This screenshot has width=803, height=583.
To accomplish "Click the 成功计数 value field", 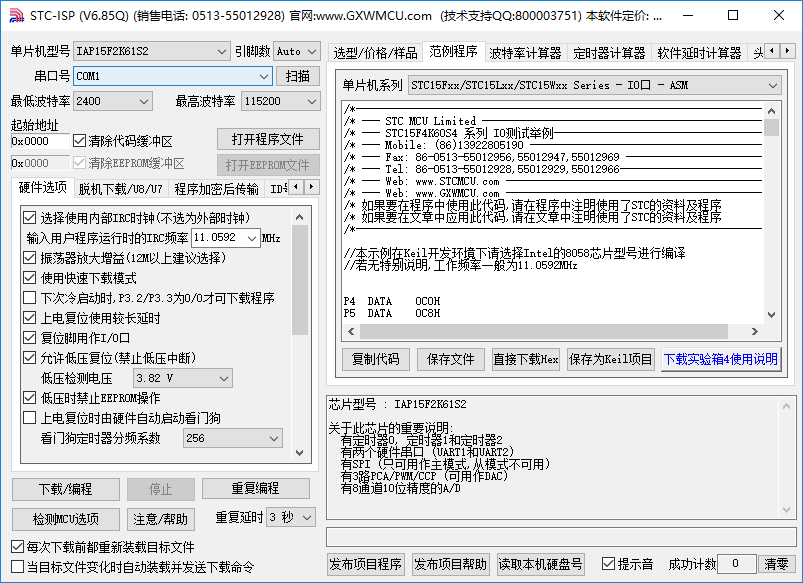I will [736, 564].
